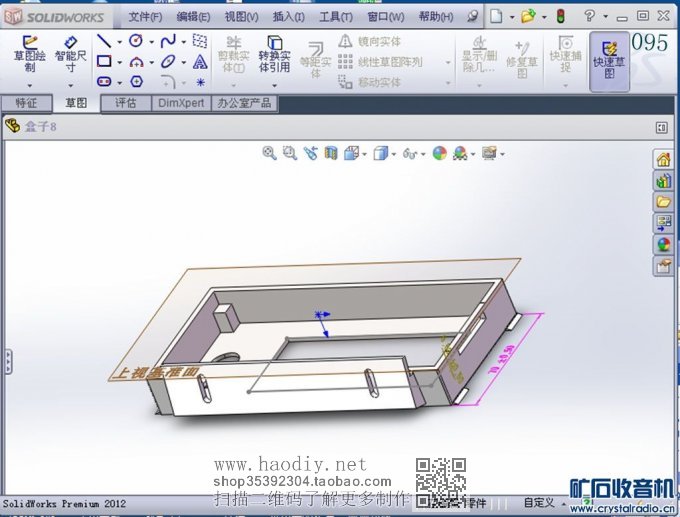Select the Circle sketch tool
Screen dimensions: 680x517
coord(135,41)
